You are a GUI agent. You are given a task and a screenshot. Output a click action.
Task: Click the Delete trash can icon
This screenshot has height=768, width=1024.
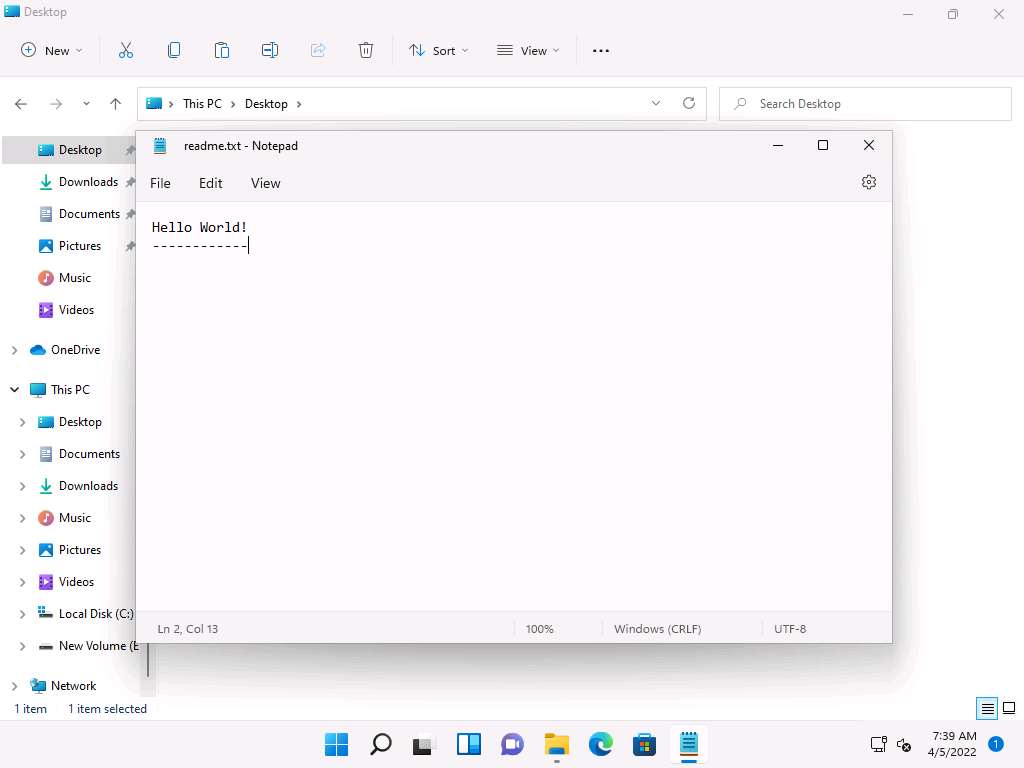coord(366,50)
